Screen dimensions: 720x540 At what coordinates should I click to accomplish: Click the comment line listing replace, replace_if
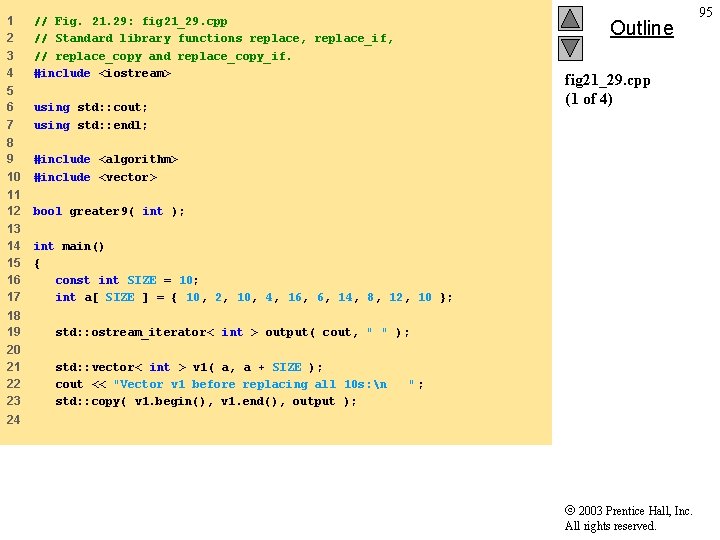pos(214,39)
